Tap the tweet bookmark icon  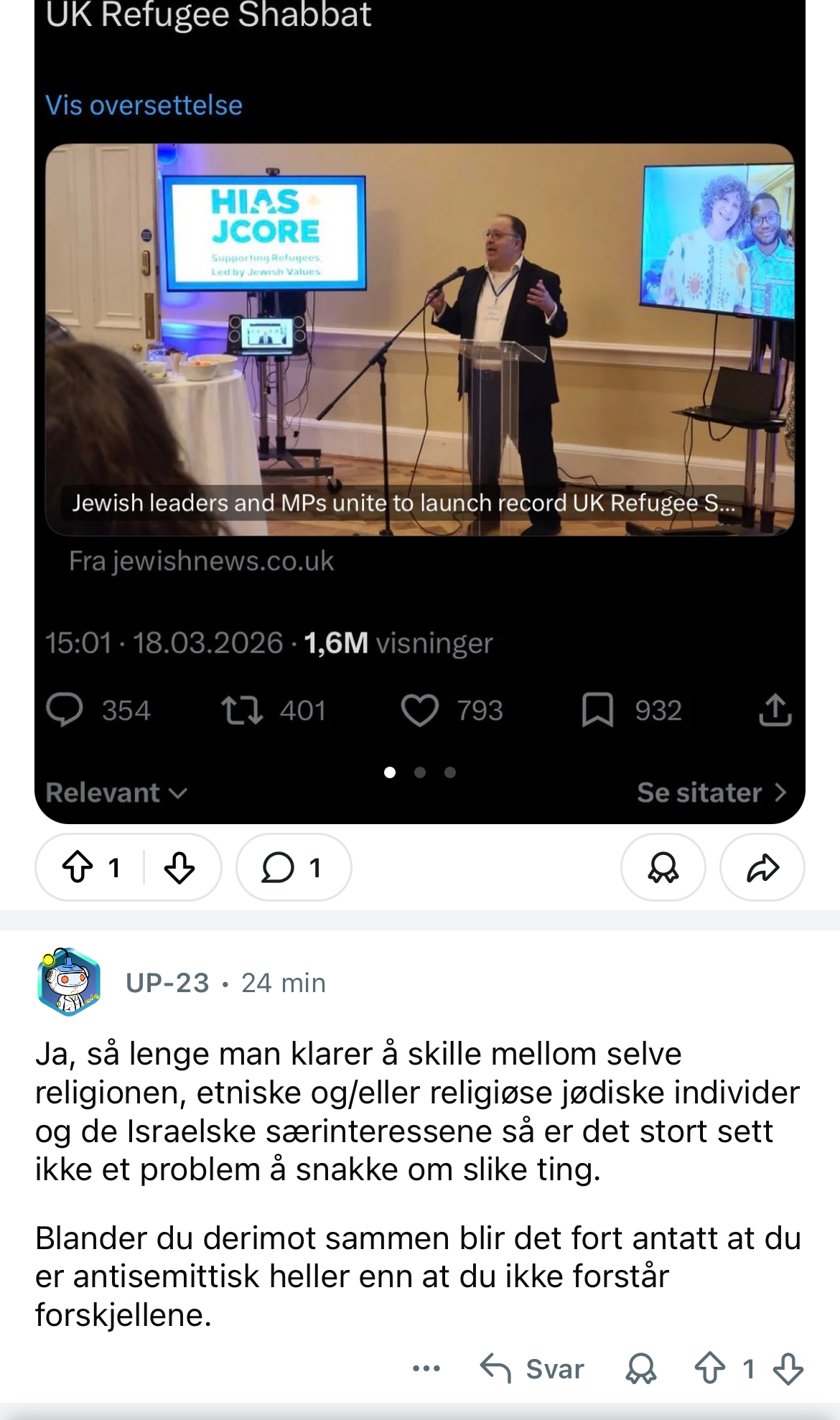pos(597,711)
